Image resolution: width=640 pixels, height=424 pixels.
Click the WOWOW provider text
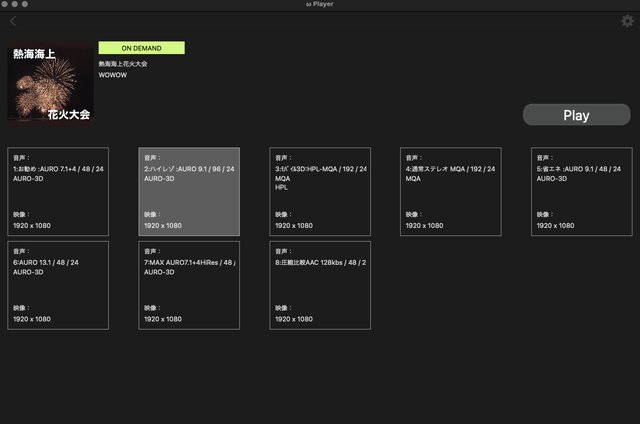113,75
